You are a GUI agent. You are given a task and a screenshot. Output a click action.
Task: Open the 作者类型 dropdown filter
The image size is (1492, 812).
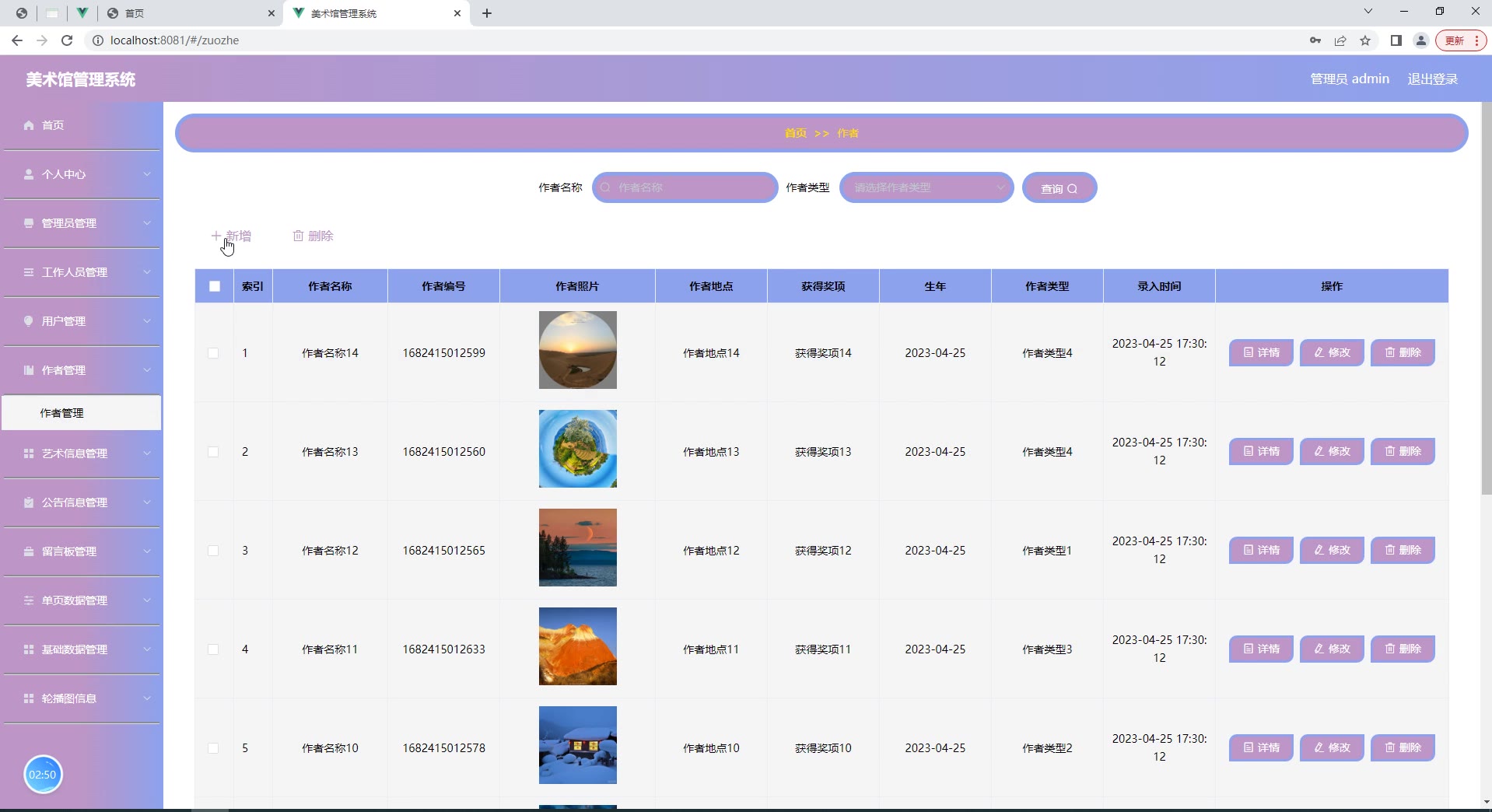926,187
